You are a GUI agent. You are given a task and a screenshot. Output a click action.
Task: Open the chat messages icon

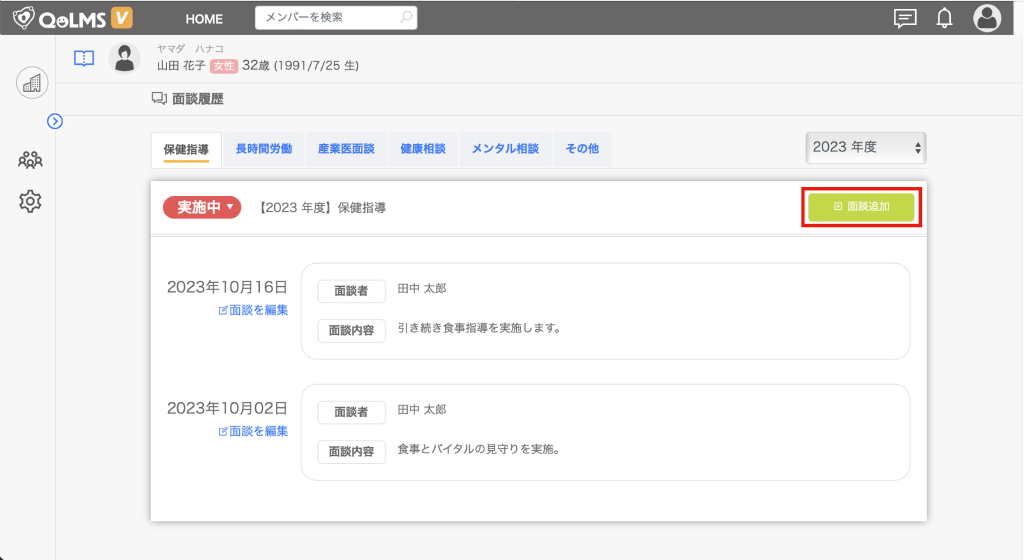(905, 18)
